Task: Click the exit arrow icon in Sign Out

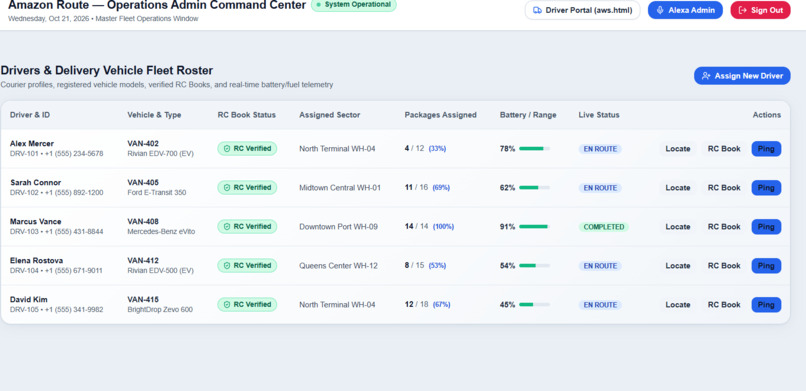Action: [742, 10]
